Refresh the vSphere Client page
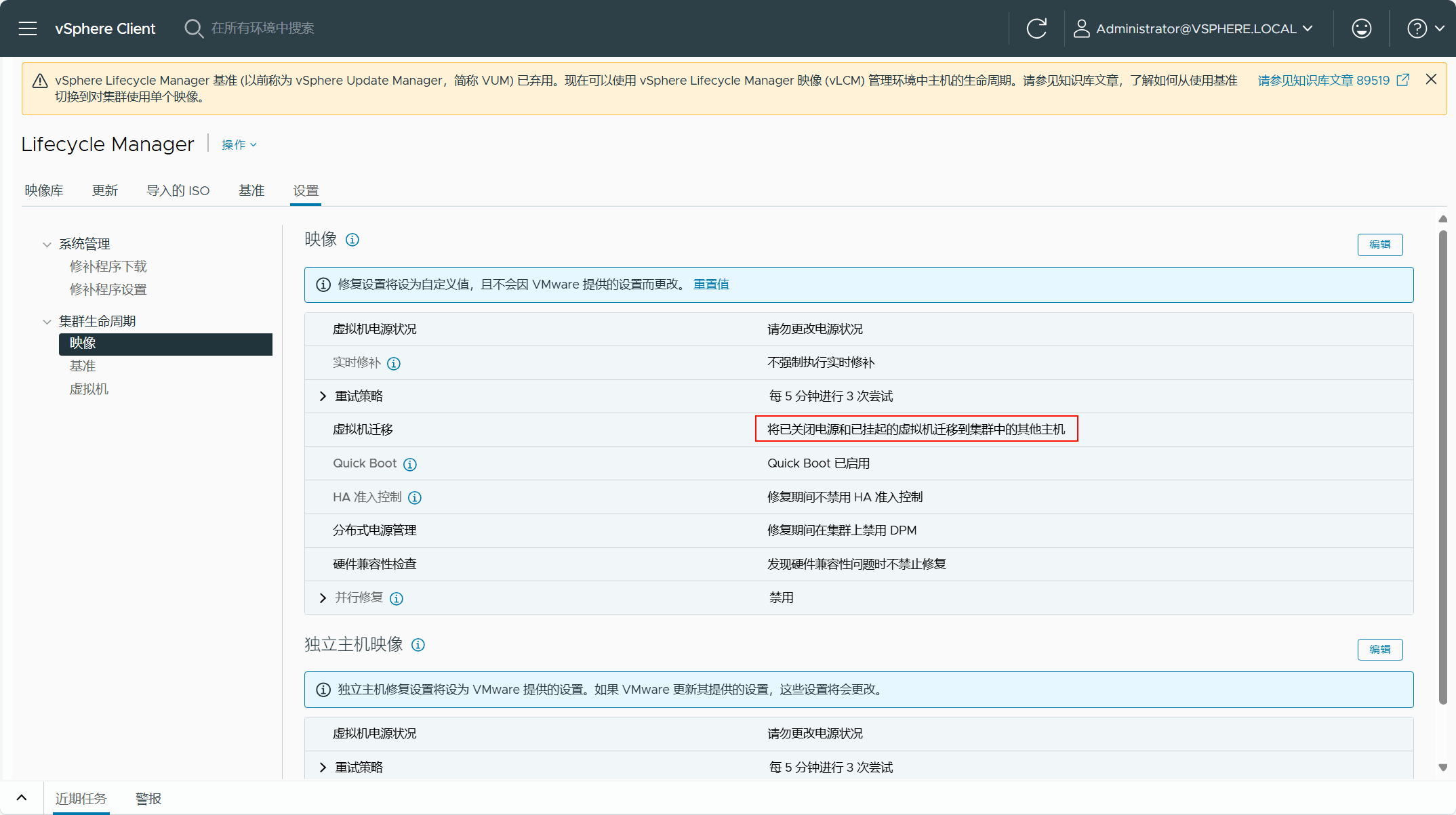The image size is (1456, 815). coord(1036,28)
